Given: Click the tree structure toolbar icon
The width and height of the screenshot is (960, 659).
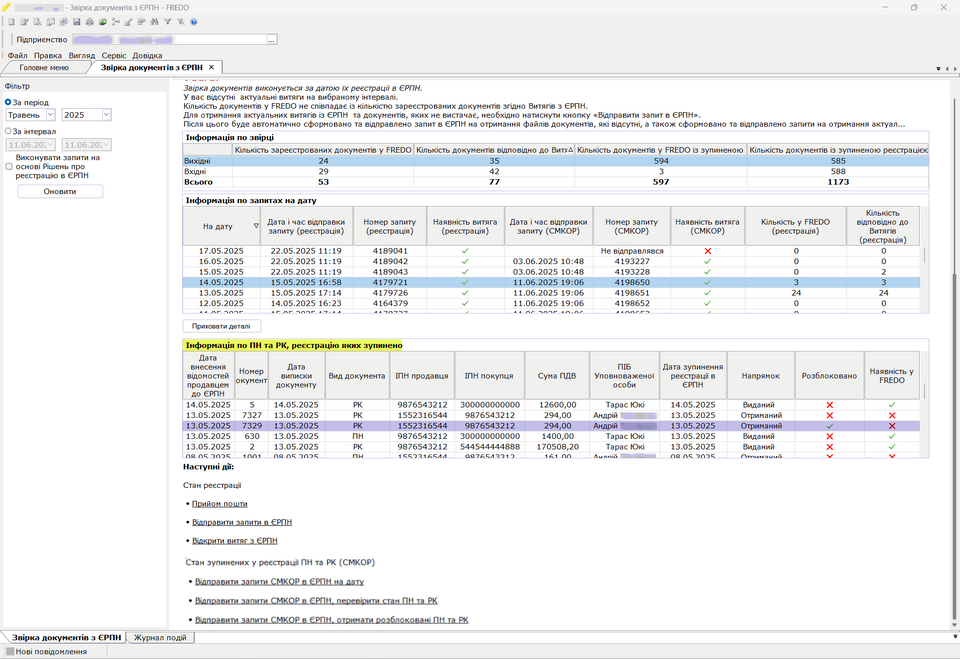Looking at the screenshot, I should tap(115, 21).
